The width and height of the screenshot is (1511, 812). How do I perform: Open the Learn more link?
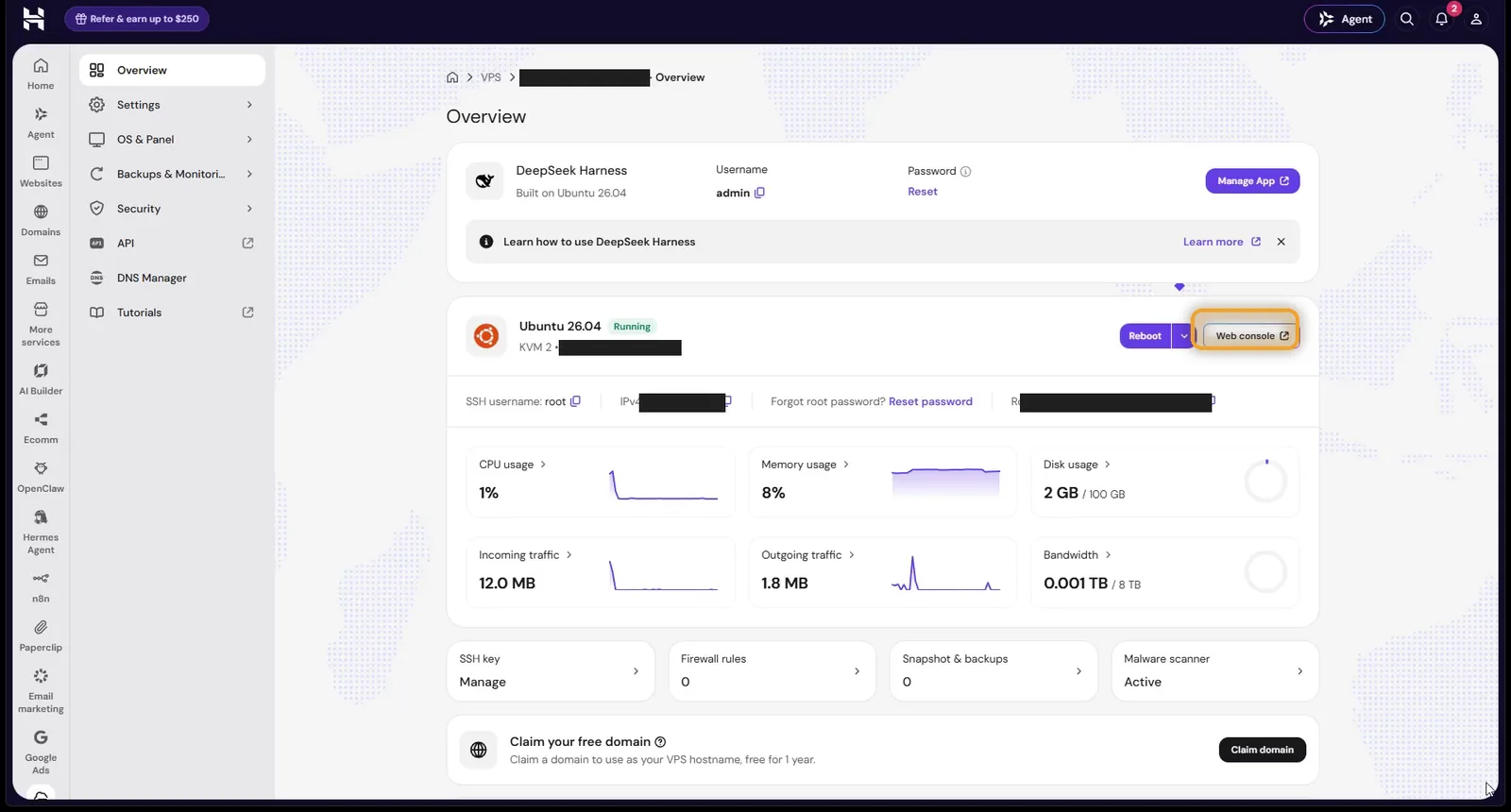[1222, 242]
